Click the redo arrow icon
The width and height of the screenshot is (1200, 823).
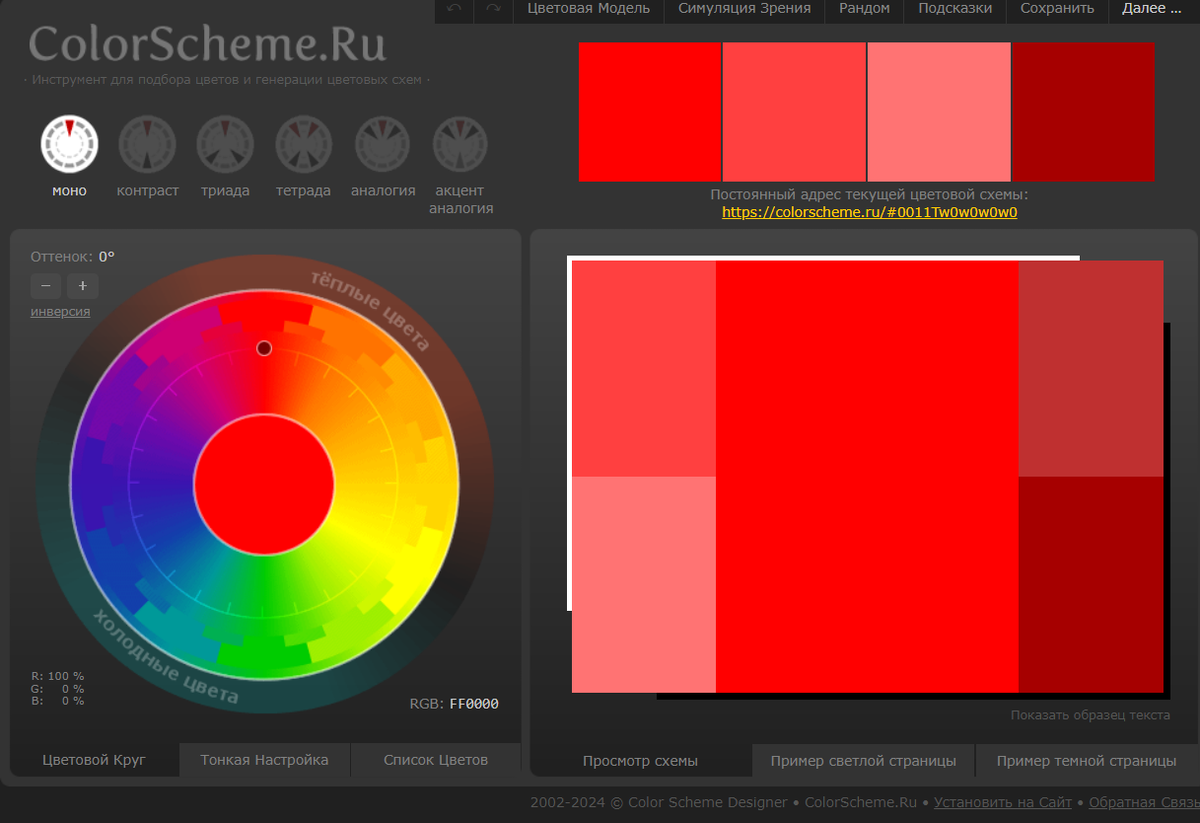click(491, 12)
